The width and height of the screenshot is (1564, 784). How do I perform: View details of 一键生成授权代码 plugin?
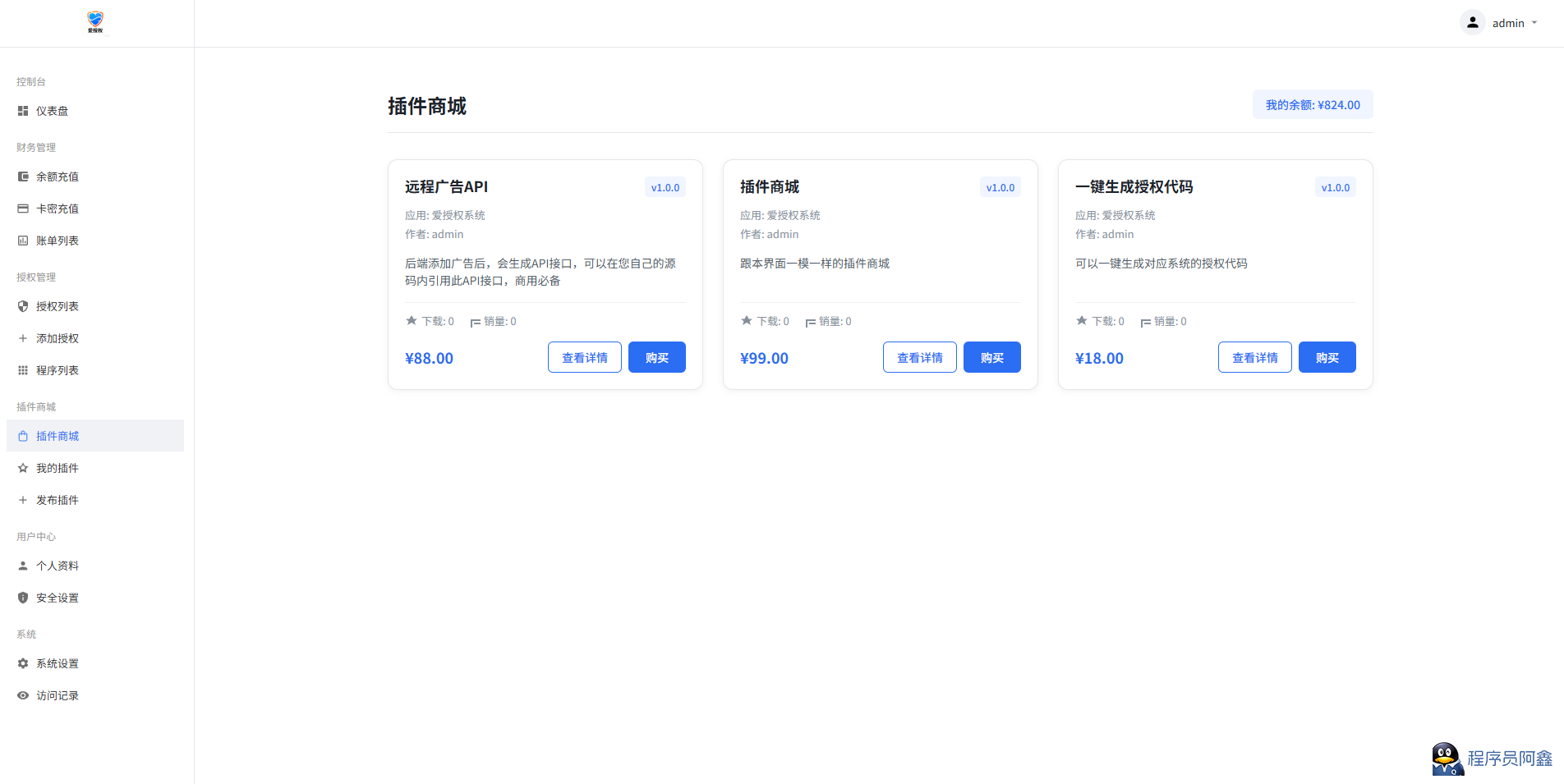pyautogui.click(x=1254, y=357)
